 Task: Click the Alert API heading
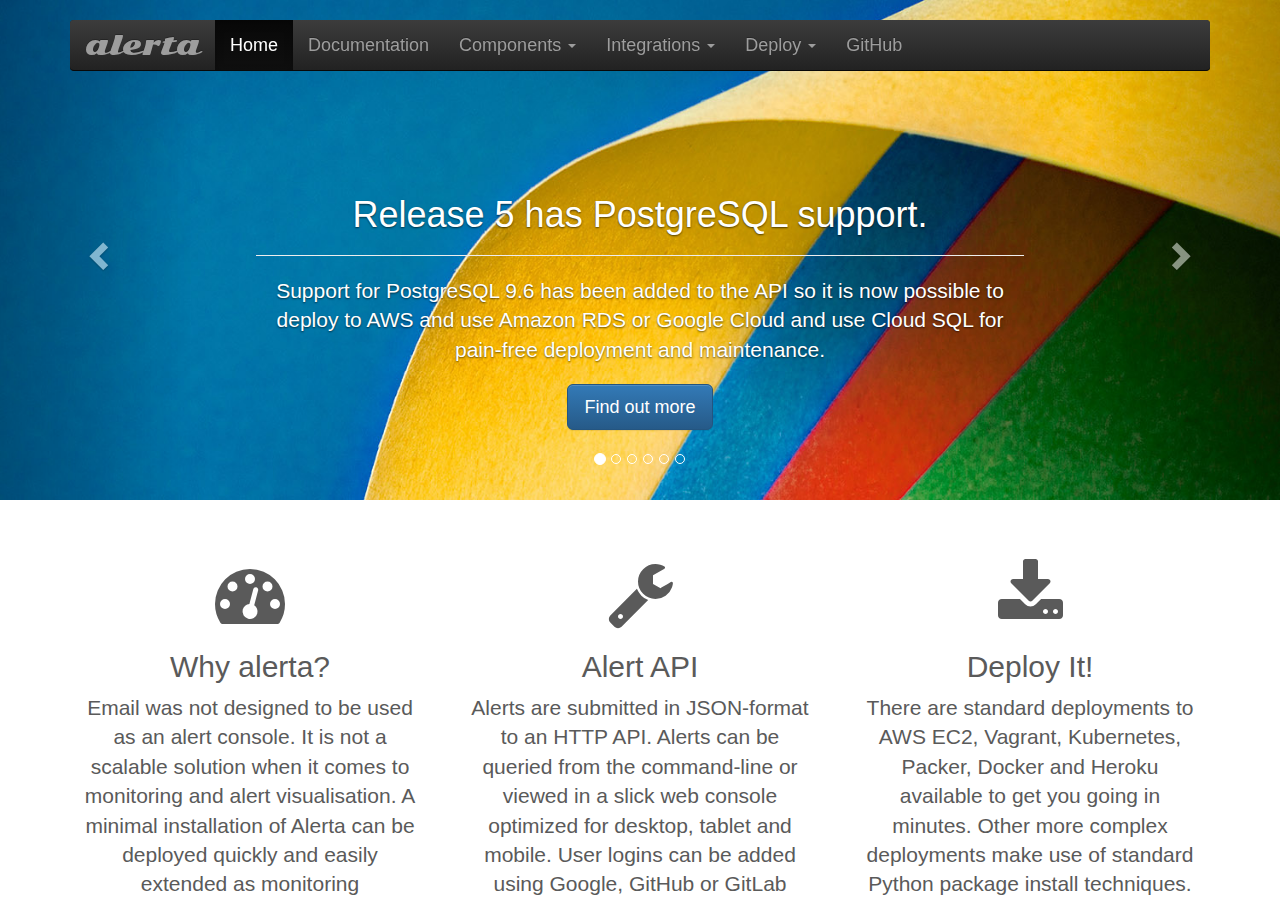pyautogui.click(x=640, y=667)
